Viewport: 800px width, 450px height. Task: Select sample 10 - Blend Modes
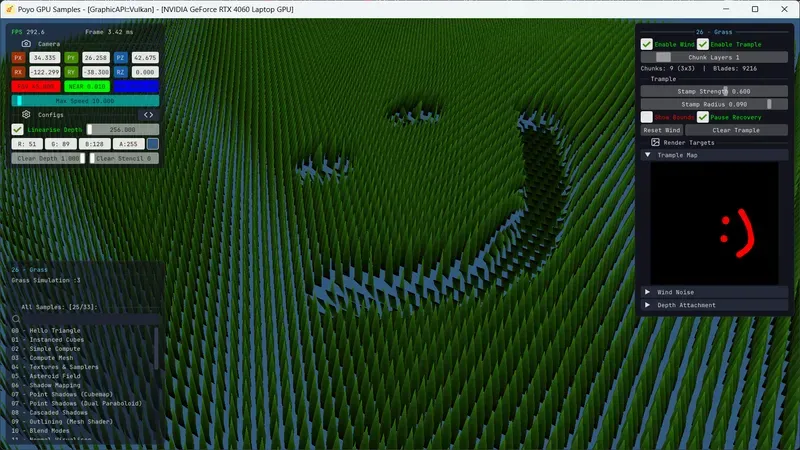point(40,431)
